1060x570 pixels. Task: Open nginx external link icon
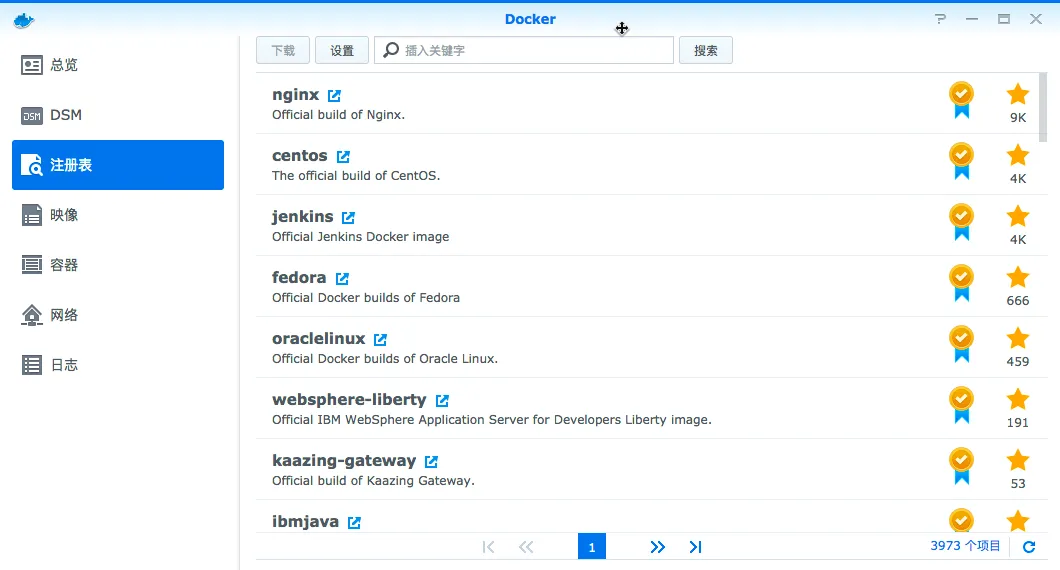[x=334, y=96]
